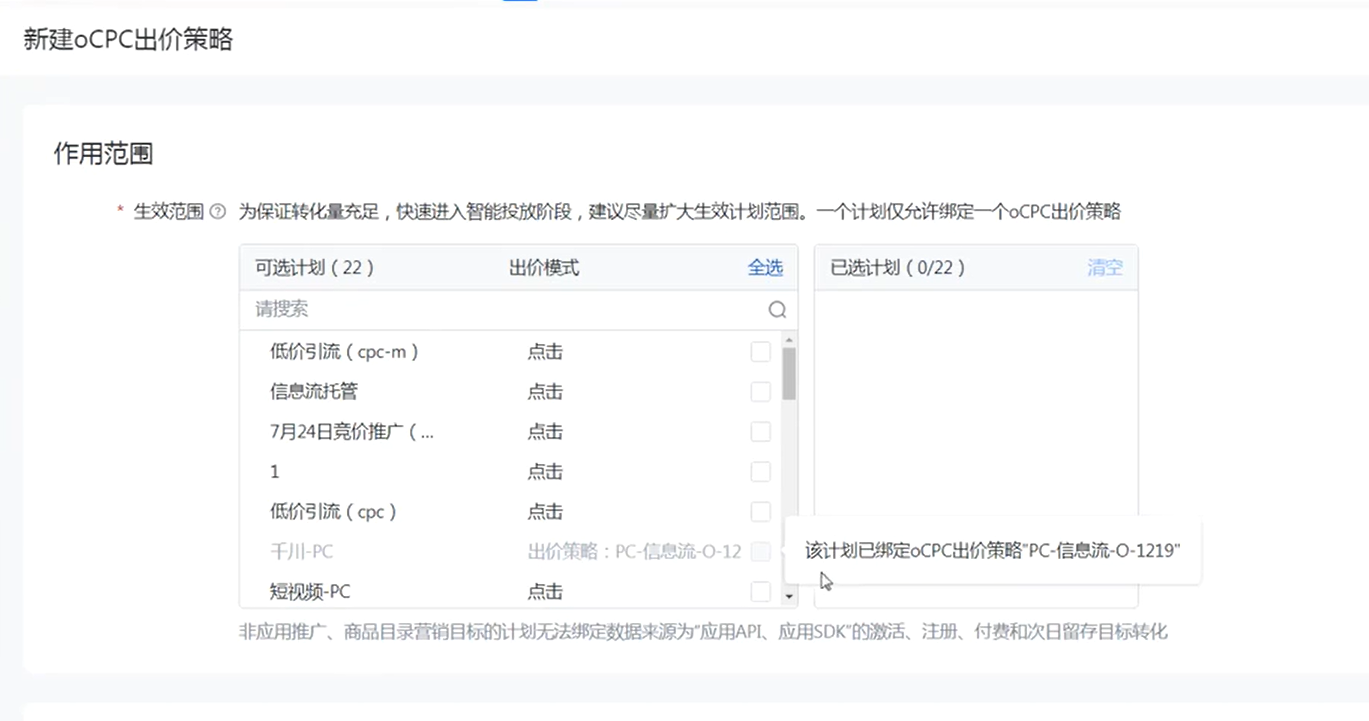This screenshot has height=721, width=1369.
Task: Click the 7月24日竞价推广 plan name
Action: 352,432
